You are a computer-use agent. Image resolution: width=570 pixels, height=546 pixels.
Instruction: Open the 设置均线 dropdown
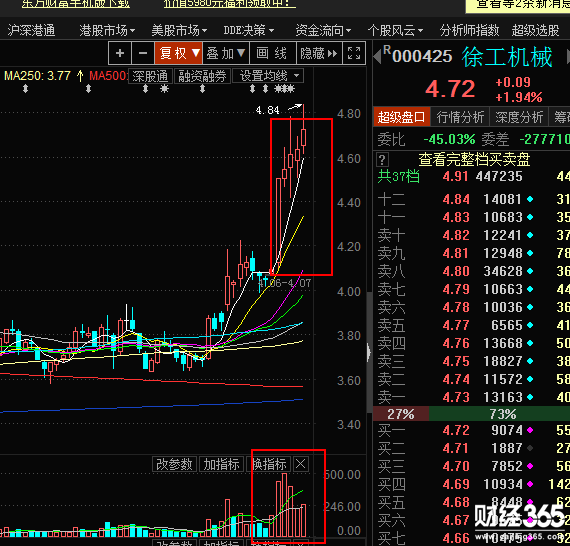tap(268, 76)
